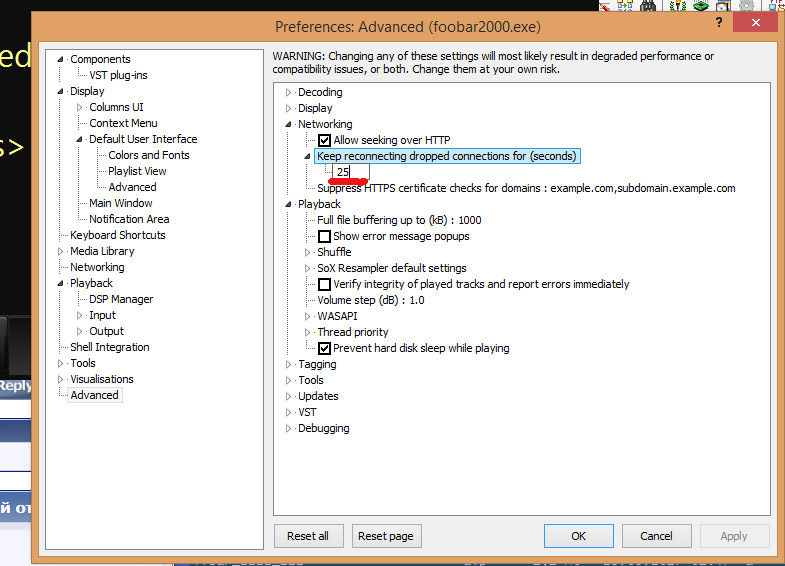Select Suppress HTTPS certificate checks row
Screen dimensions: 785x566
point(526,188)
